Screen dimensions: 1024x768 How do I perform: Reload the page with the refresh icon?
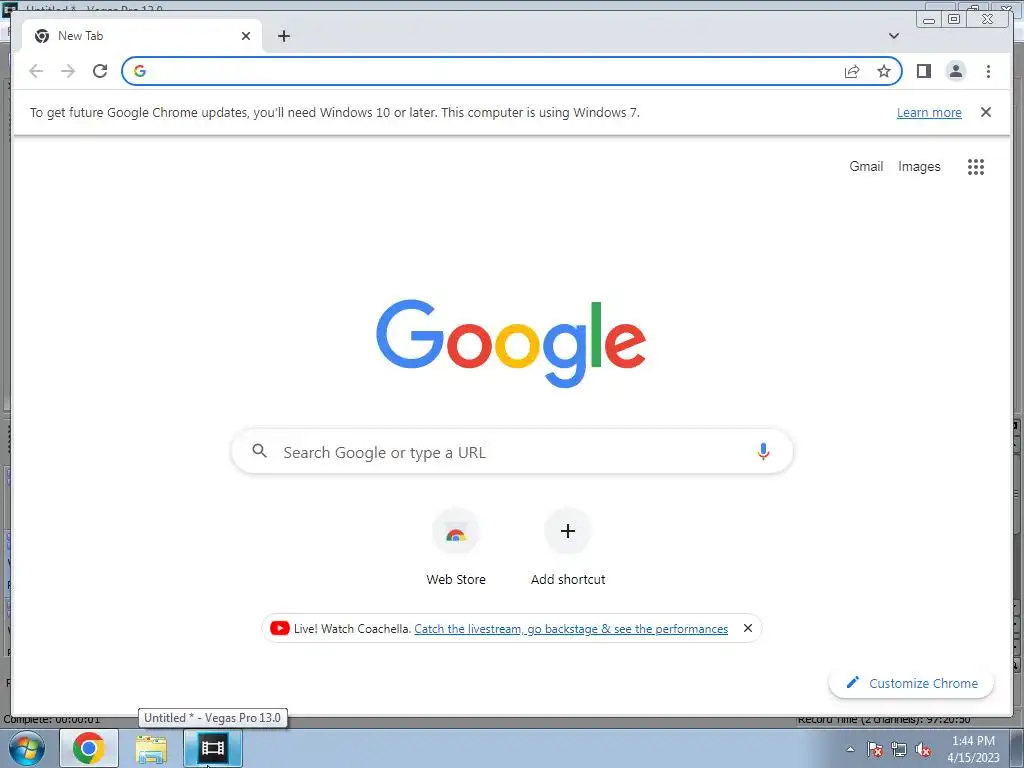pyautogui.click(x=100, y=71)
